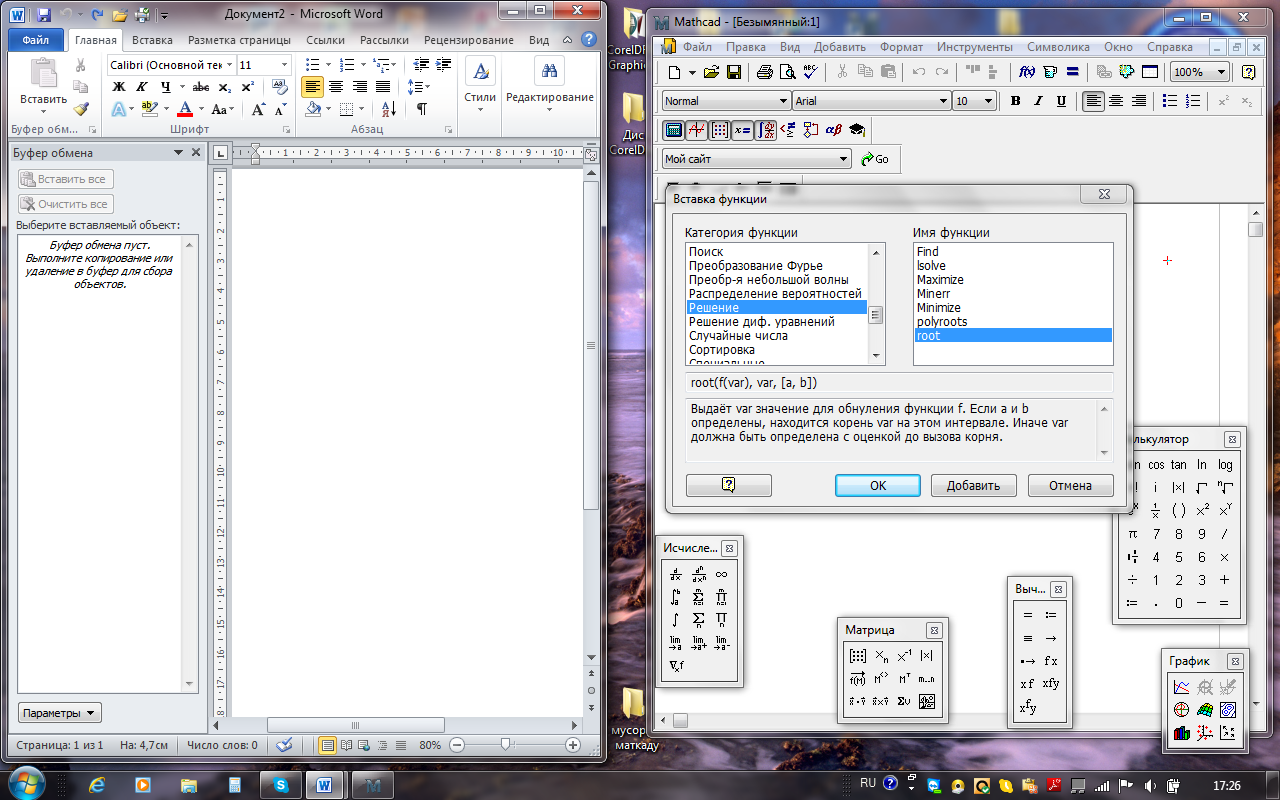Open the Мой сайт dropdown in Mathcad

coord(844,159)
